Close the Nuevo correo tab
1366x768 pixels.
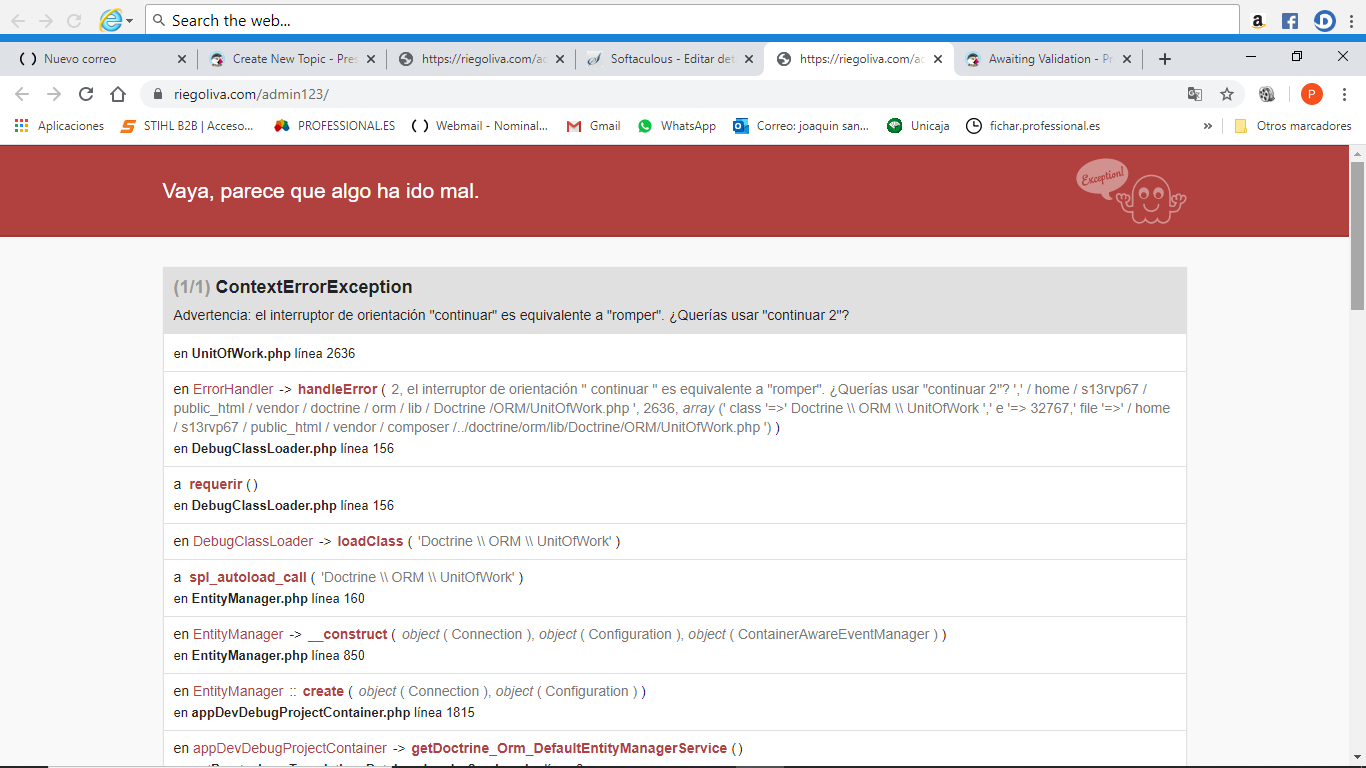181,59
